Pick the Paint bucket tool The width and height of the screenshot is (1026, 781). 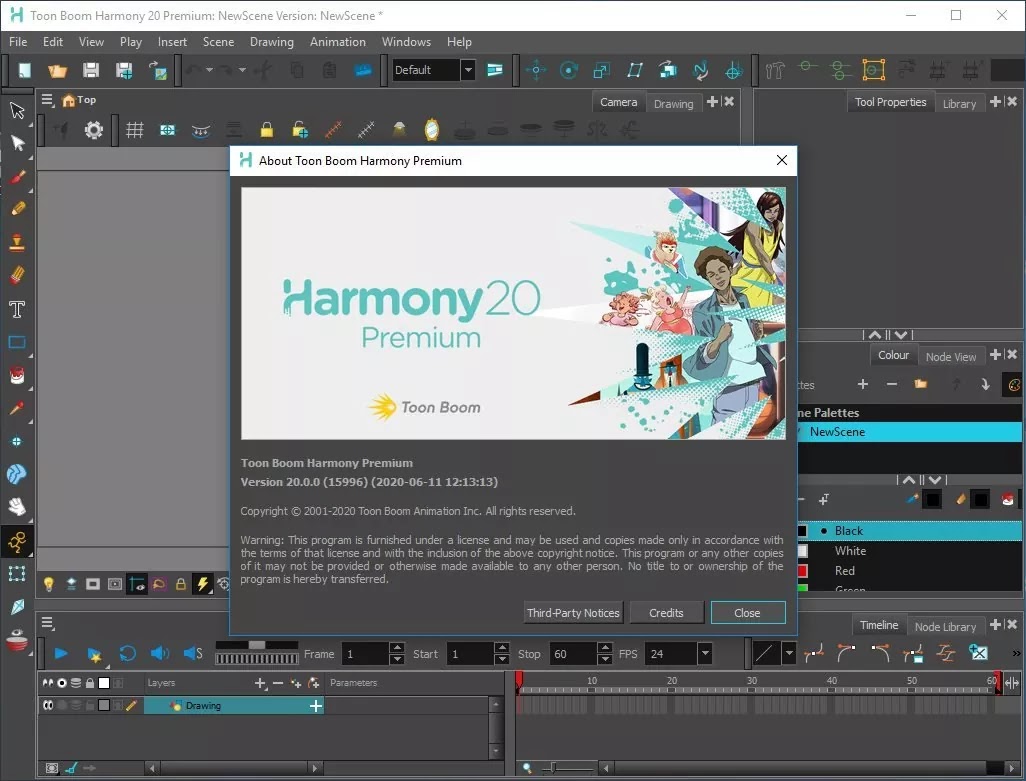[17, 375]
